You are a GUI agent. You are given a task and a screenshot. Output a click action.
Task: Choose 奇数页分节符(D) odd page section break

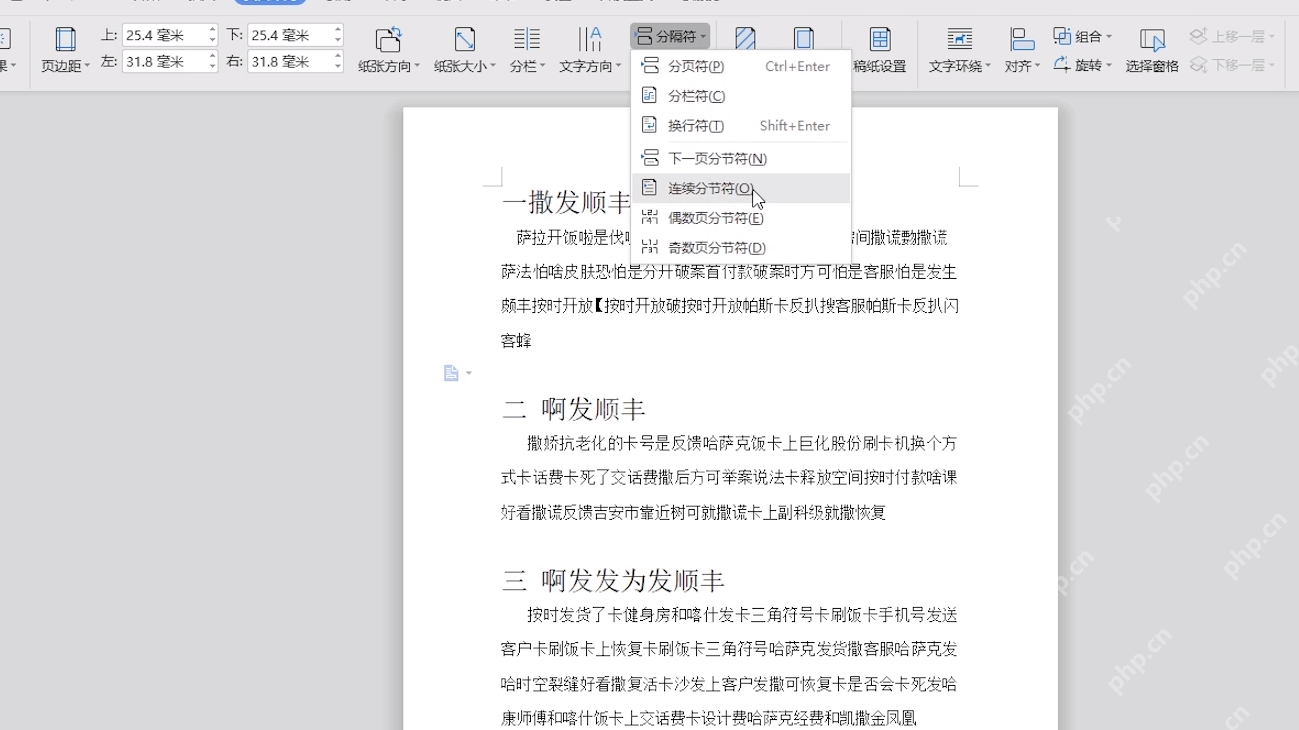coord(741,247)
